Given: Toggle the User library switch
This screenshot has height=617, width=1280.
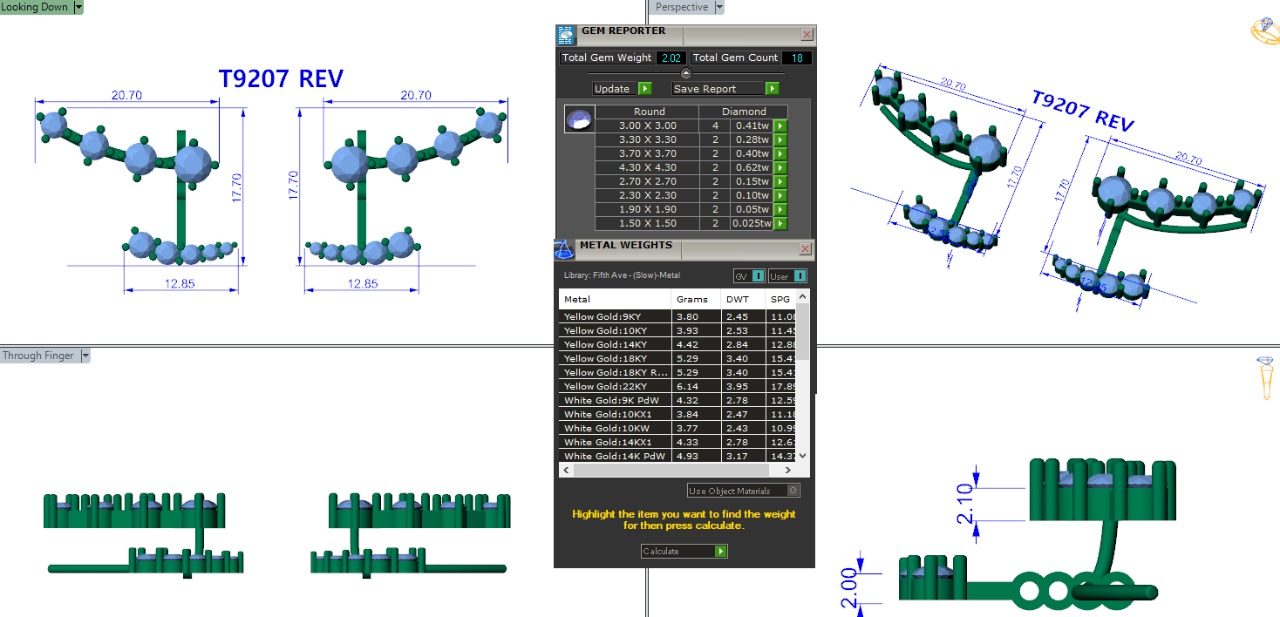Looking at the screenshot, I should pyautogui.click(x=800, y=276).
